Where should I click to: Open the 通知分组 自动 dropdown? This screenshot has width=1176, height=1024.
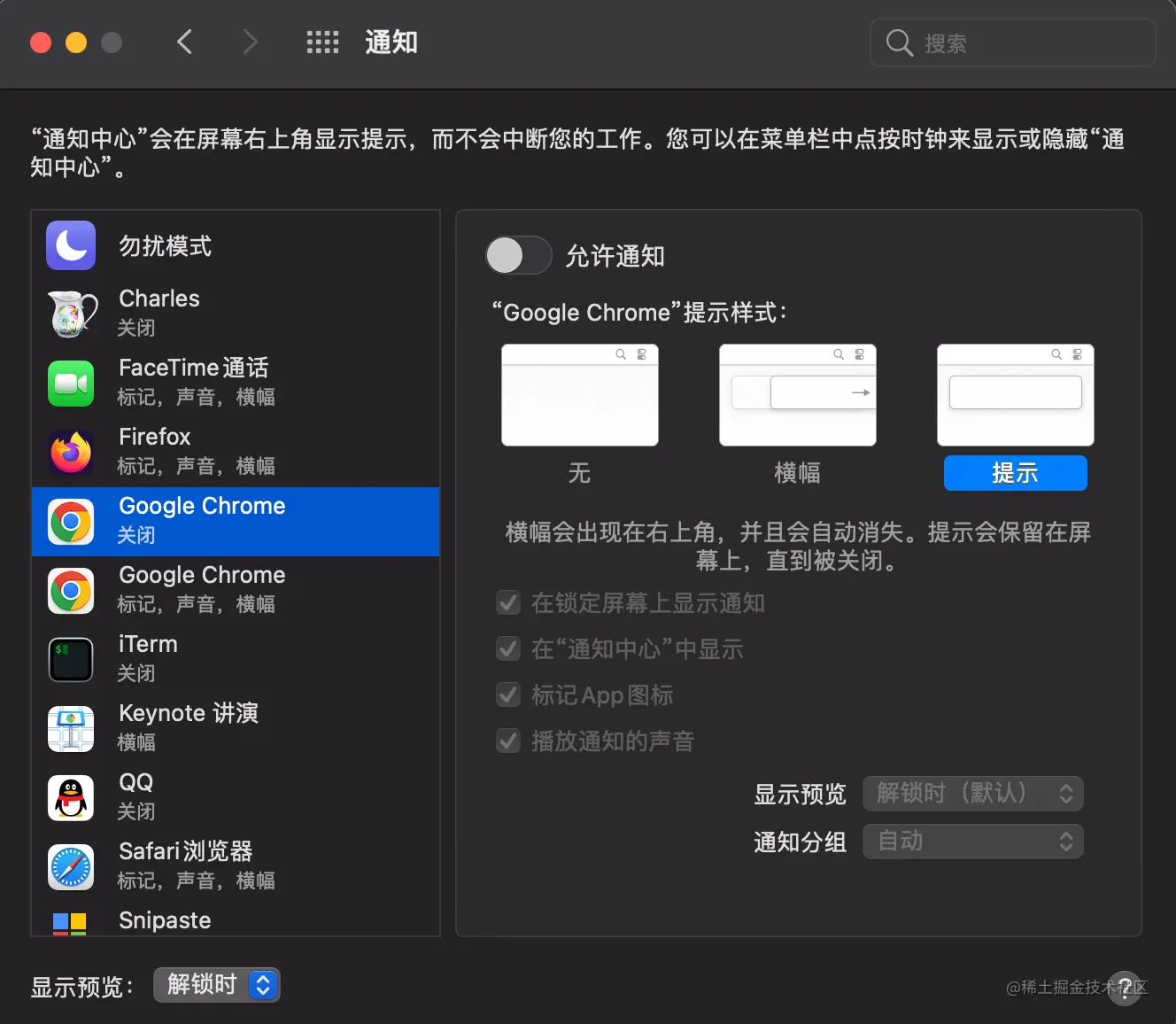[x=973, y=842]
